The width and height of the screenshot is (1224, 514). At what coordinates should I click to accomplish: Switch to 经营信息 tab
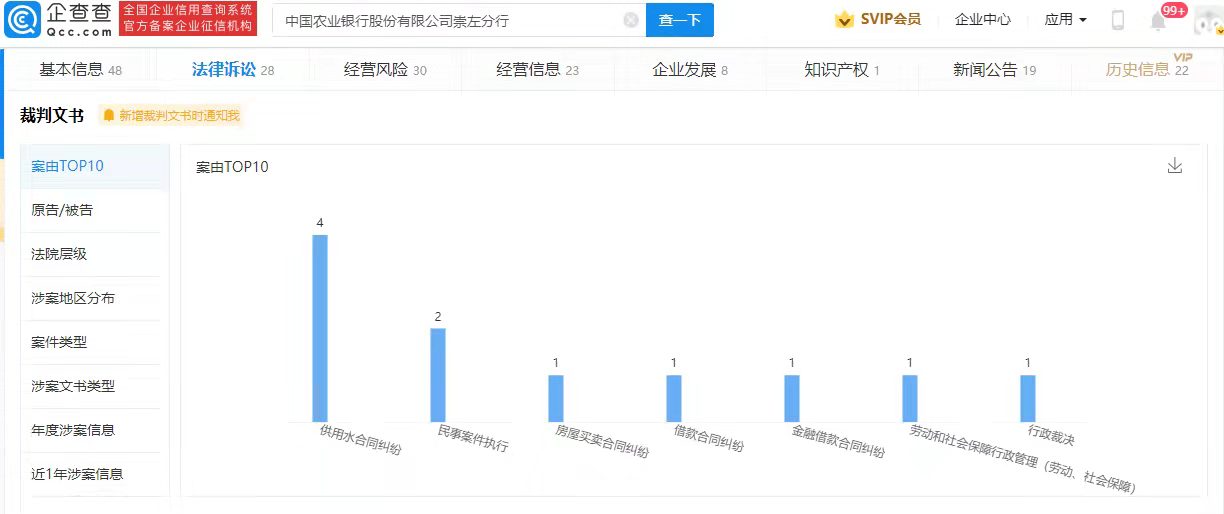[538, 69]
